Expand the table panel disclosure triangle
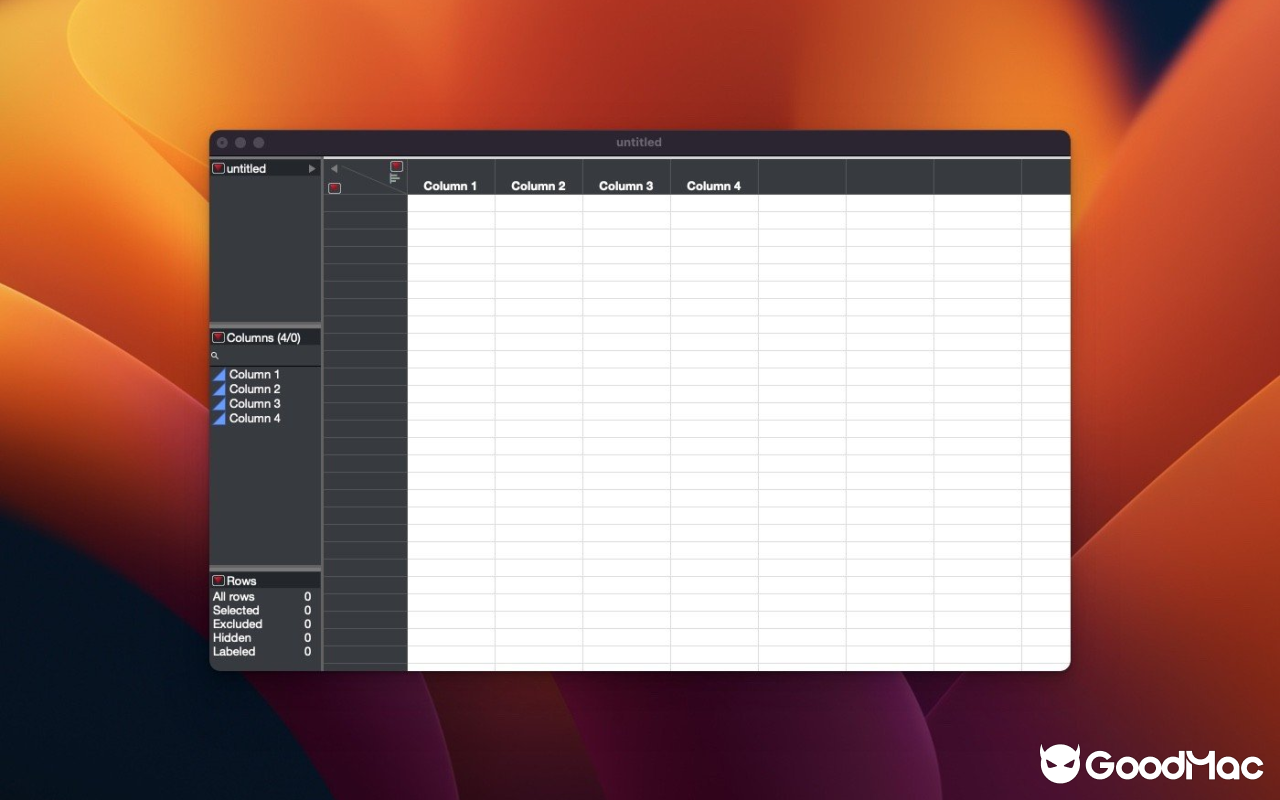The height and width of the screenshot is (800, 1280). tap(312, 168)
